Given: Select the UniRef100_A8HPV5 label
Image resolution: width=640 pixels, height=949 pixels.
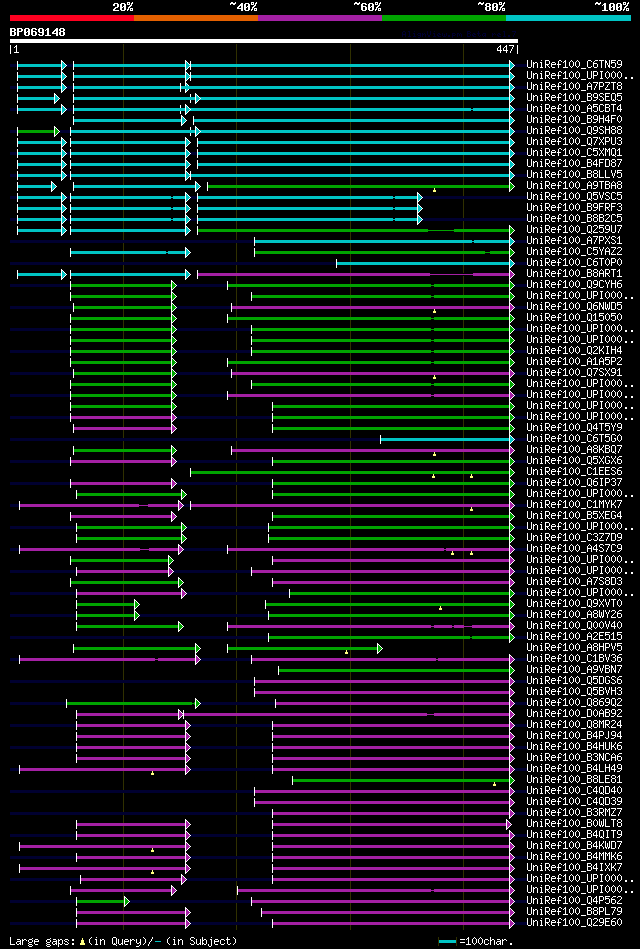Looking at the screenshot, I should (x=574, y=648).
